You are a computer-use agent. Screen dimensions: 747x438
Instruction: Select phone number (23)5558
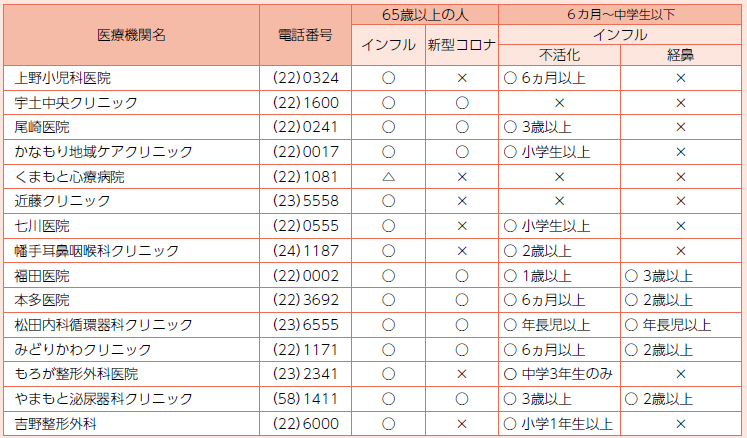point(305,201)
